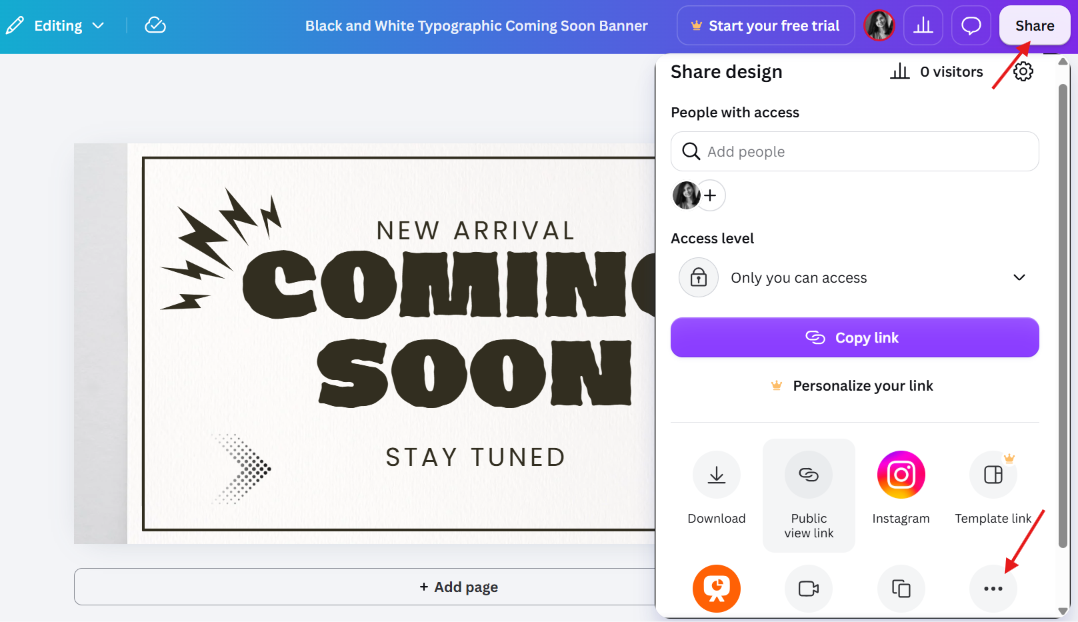The height and width of the screenshot is (622, 1078).
Task: View the 0 visitors stats
Action: coord(936,71)
